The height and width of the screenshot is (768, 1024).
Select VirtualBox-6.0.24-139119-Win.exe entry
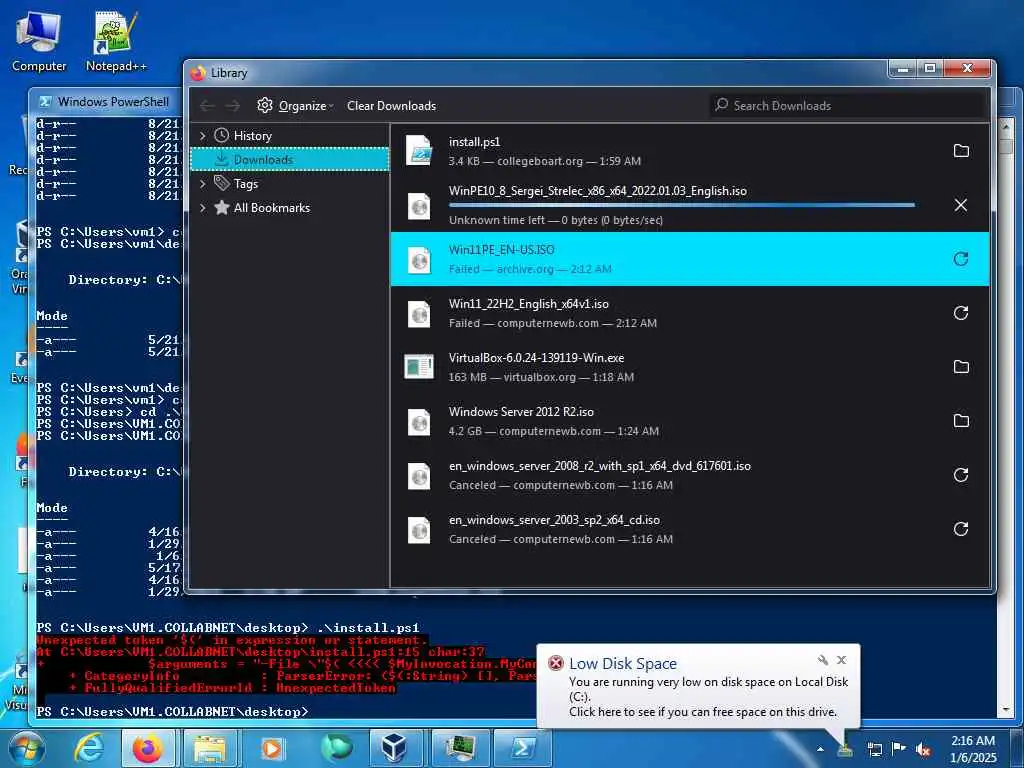point(690,367)
